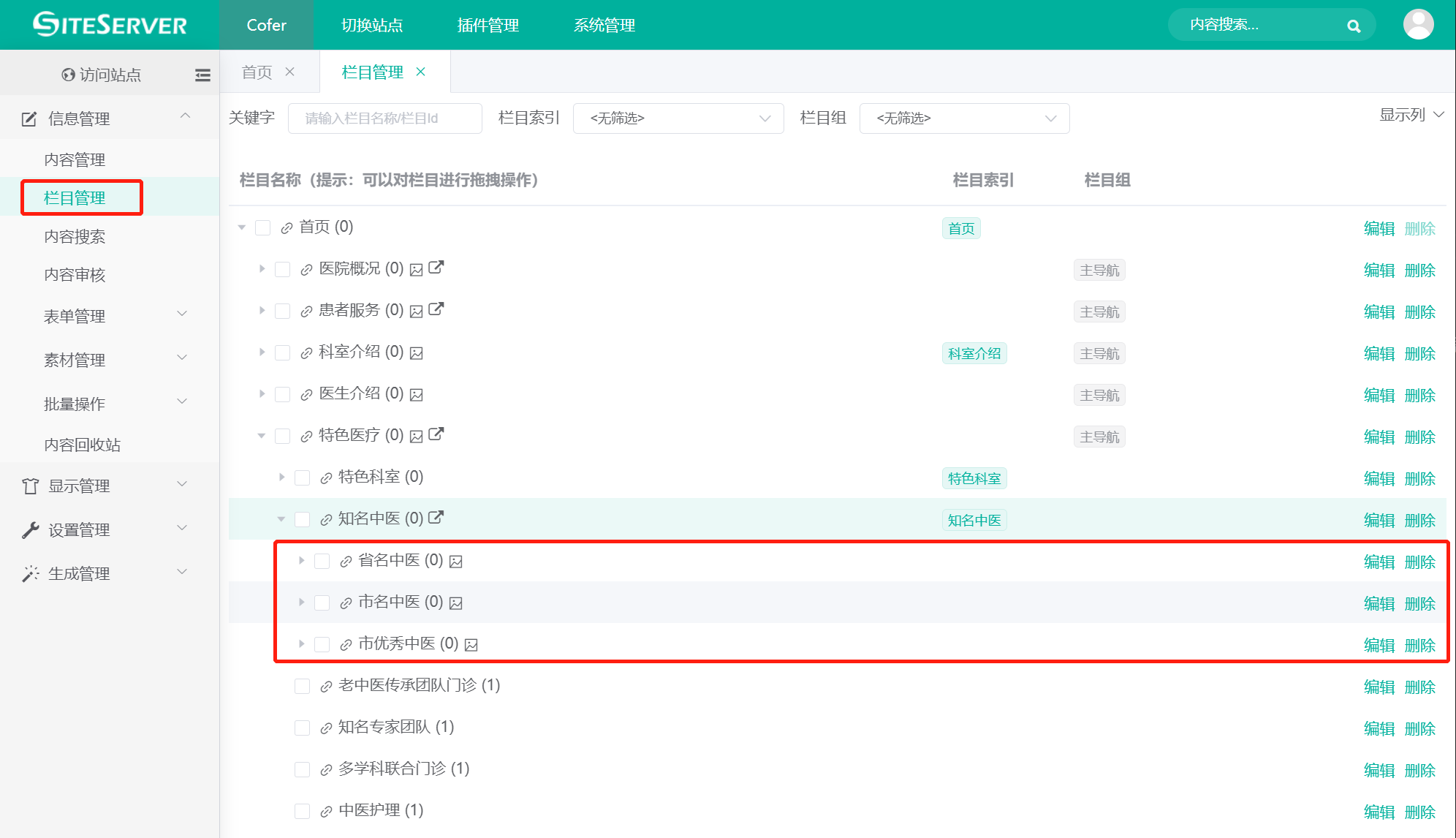The width and height of the screenshot is (1456, 838).
Task: Tick the checkbox beside 省名中医
Action: [322, 561]
